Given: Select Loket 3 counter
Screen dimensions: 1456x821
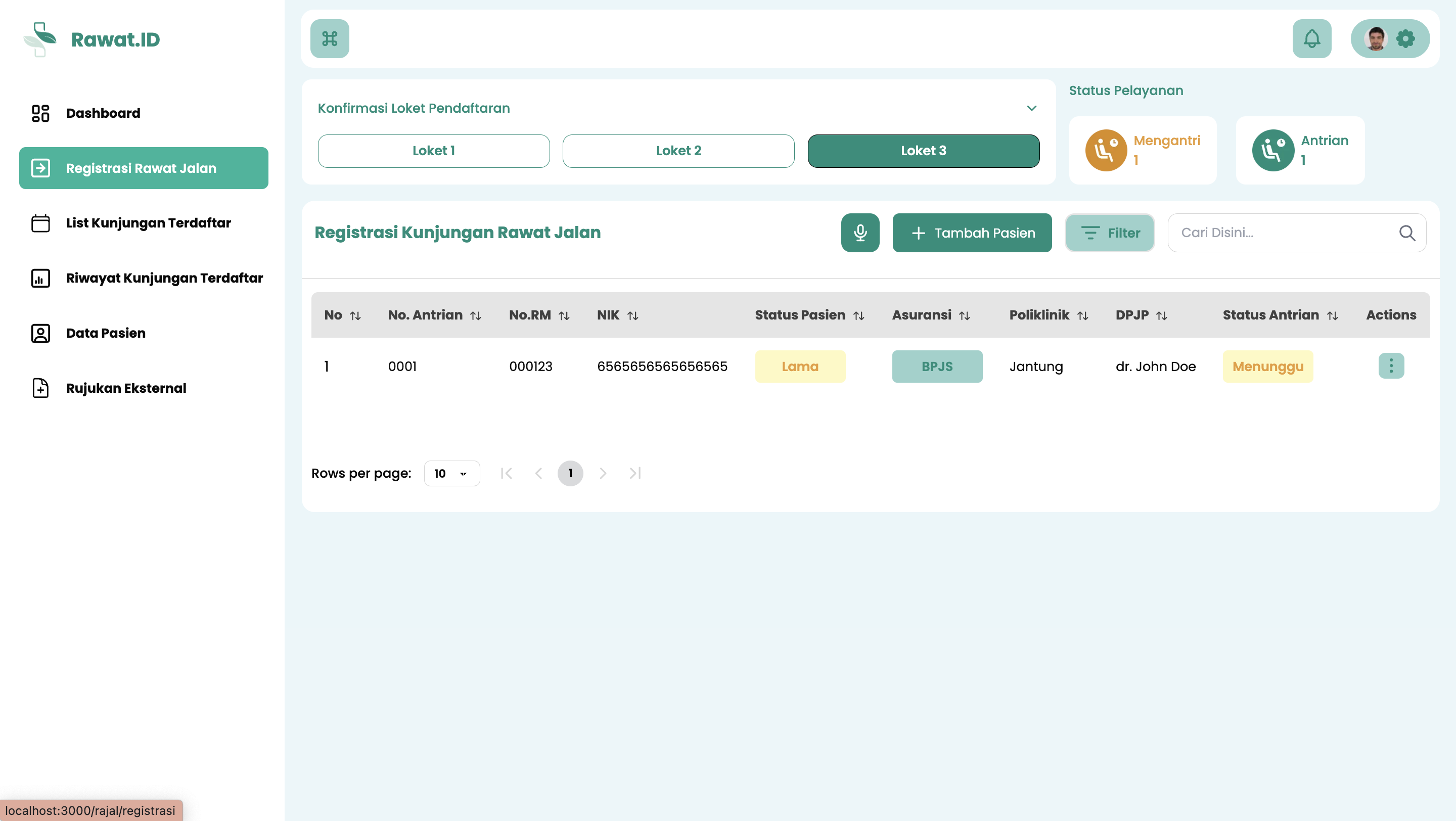Looking at the screenshot, I should coord(923,150).
